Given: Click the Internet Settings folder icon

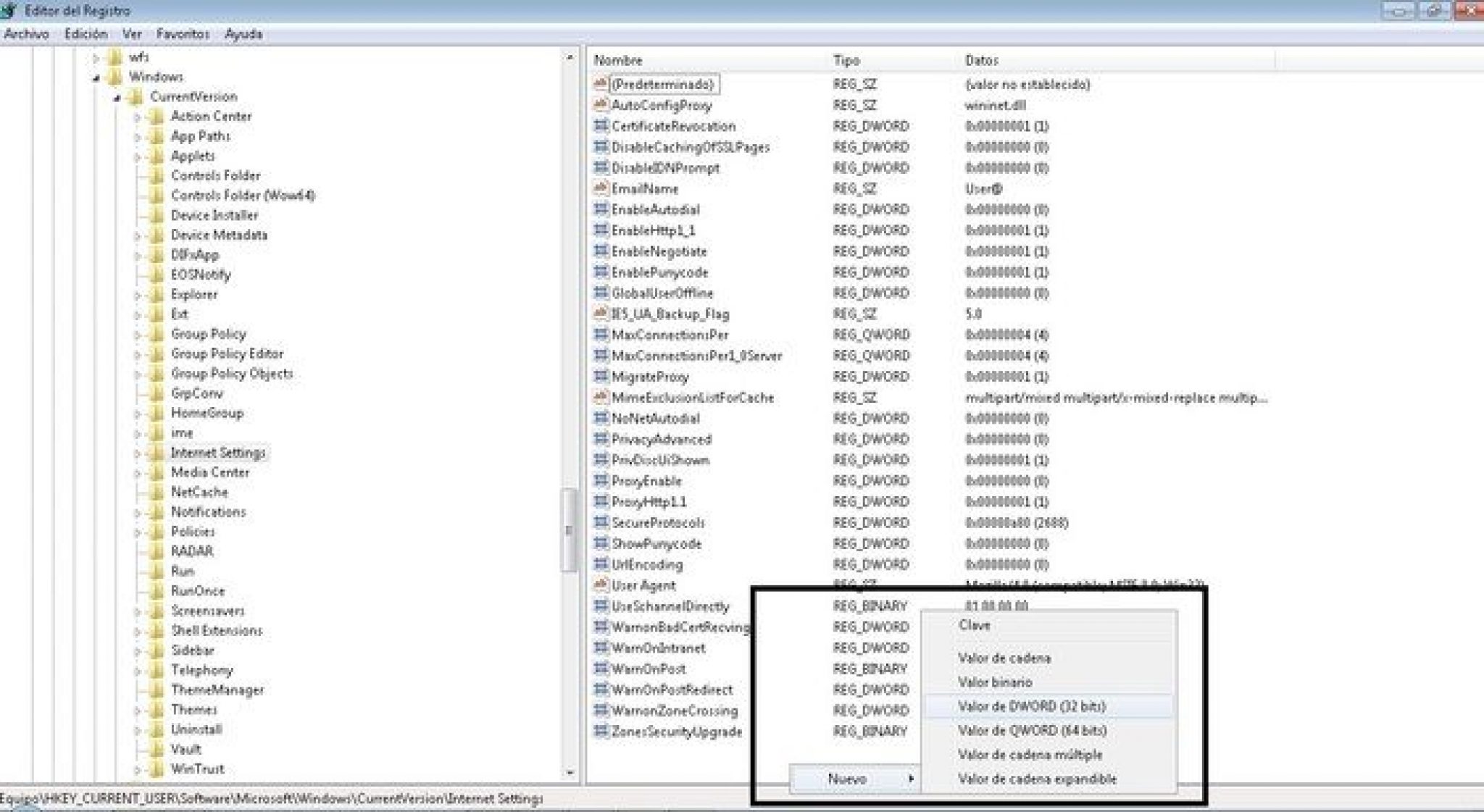Looking at the screenshot, I should tap(156, 453).
